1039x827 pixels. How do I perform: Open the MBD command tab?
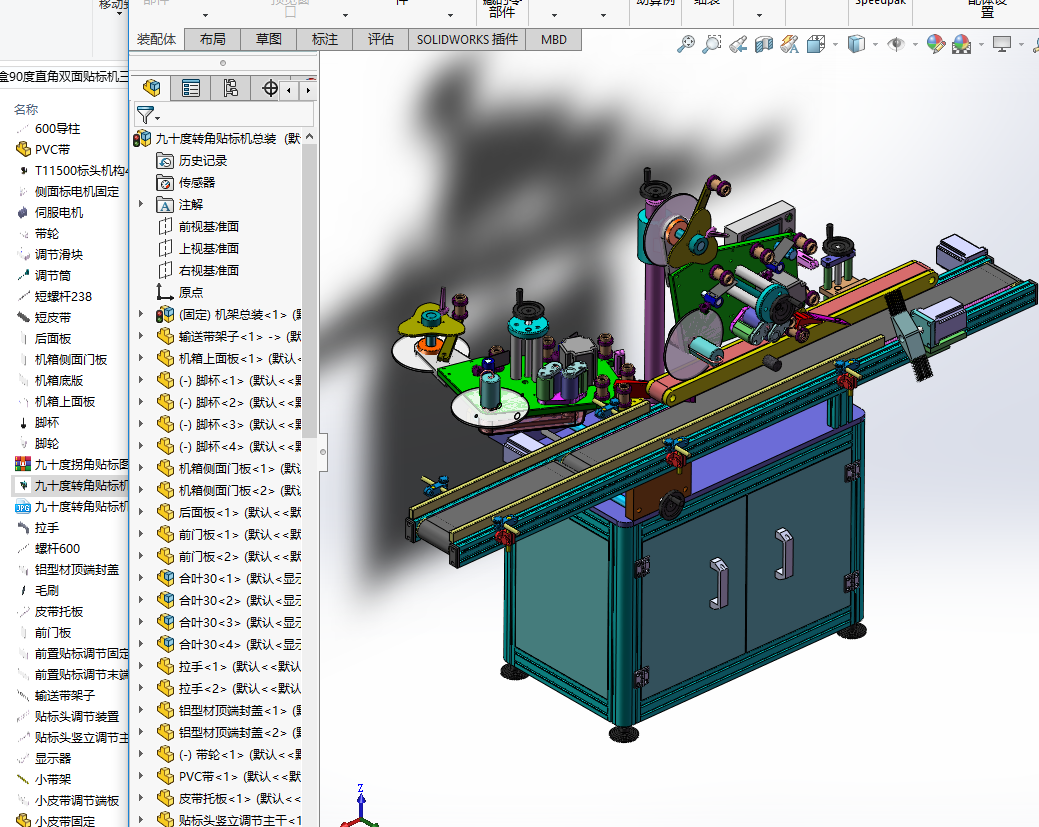click(554, 40)
